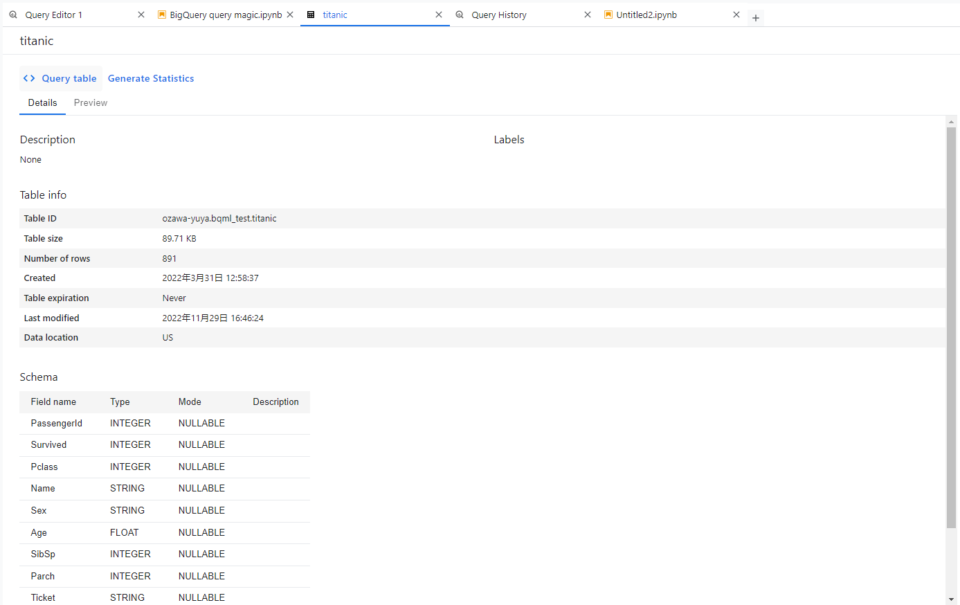Click the table icon on the titanic tab
Image resolution: width=960 pixels, height=605 pixels.
click(310, 15)
